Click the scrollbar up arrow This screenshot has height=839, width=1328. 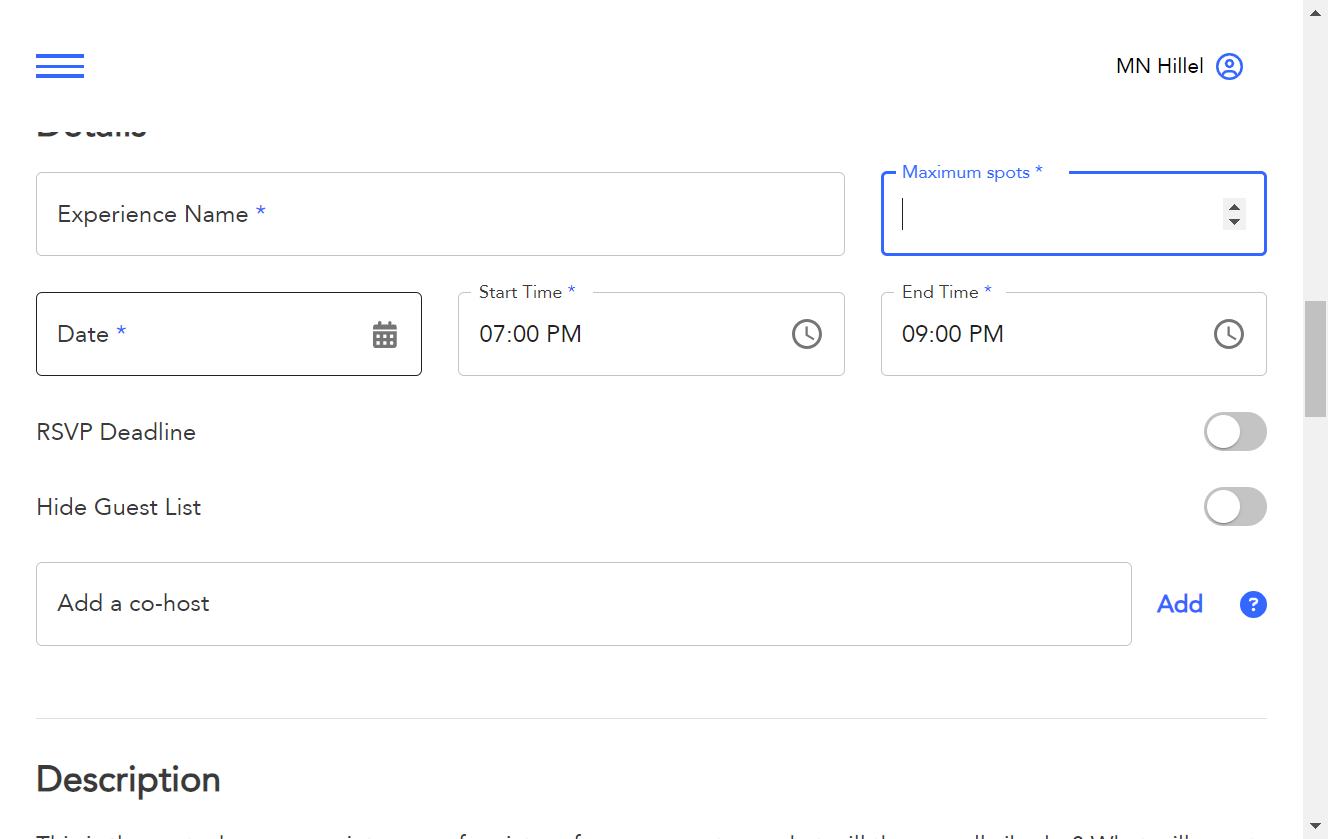1316,11
